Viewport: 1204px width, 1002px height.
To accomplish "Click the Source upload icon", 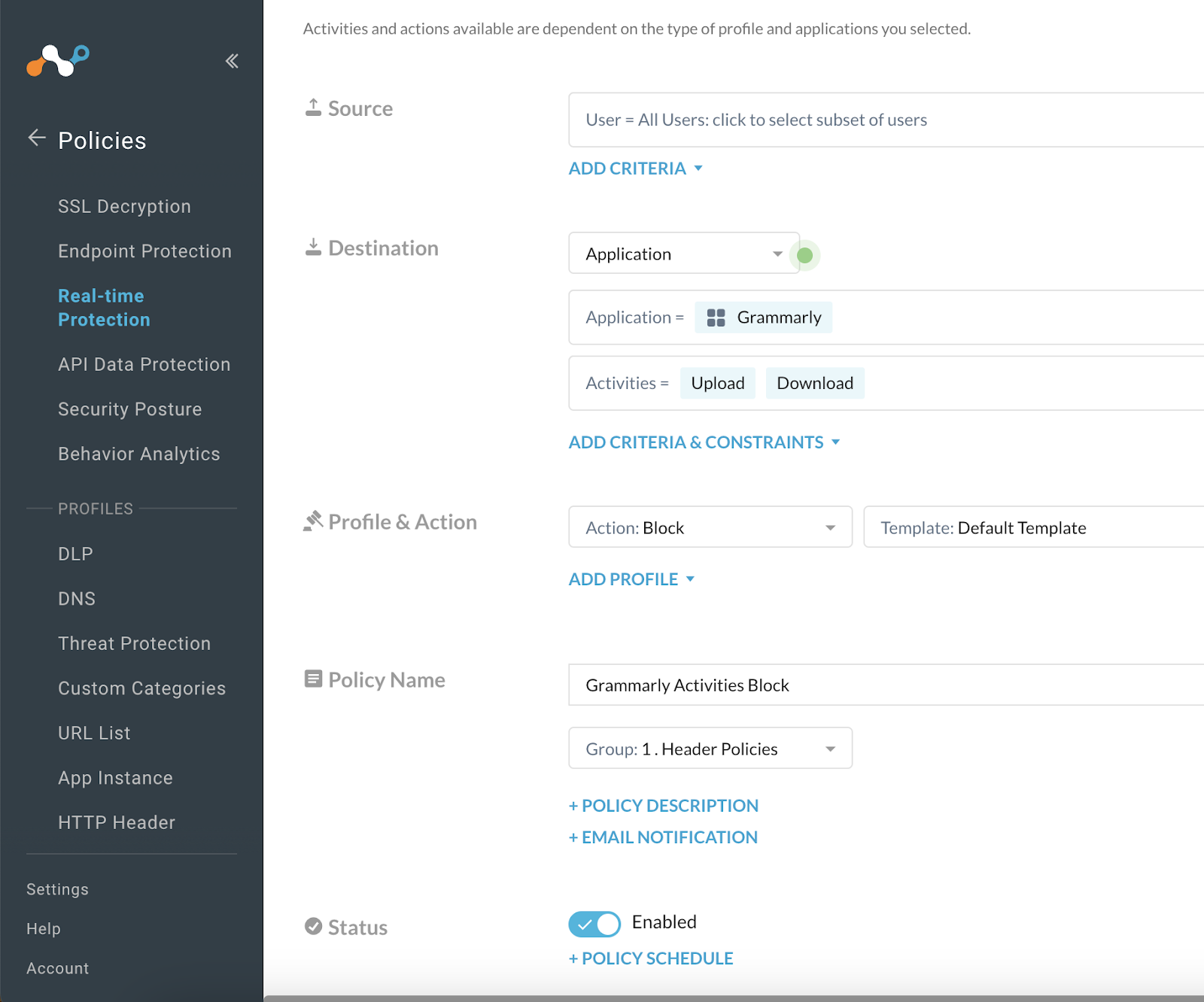I will (313, 108).
